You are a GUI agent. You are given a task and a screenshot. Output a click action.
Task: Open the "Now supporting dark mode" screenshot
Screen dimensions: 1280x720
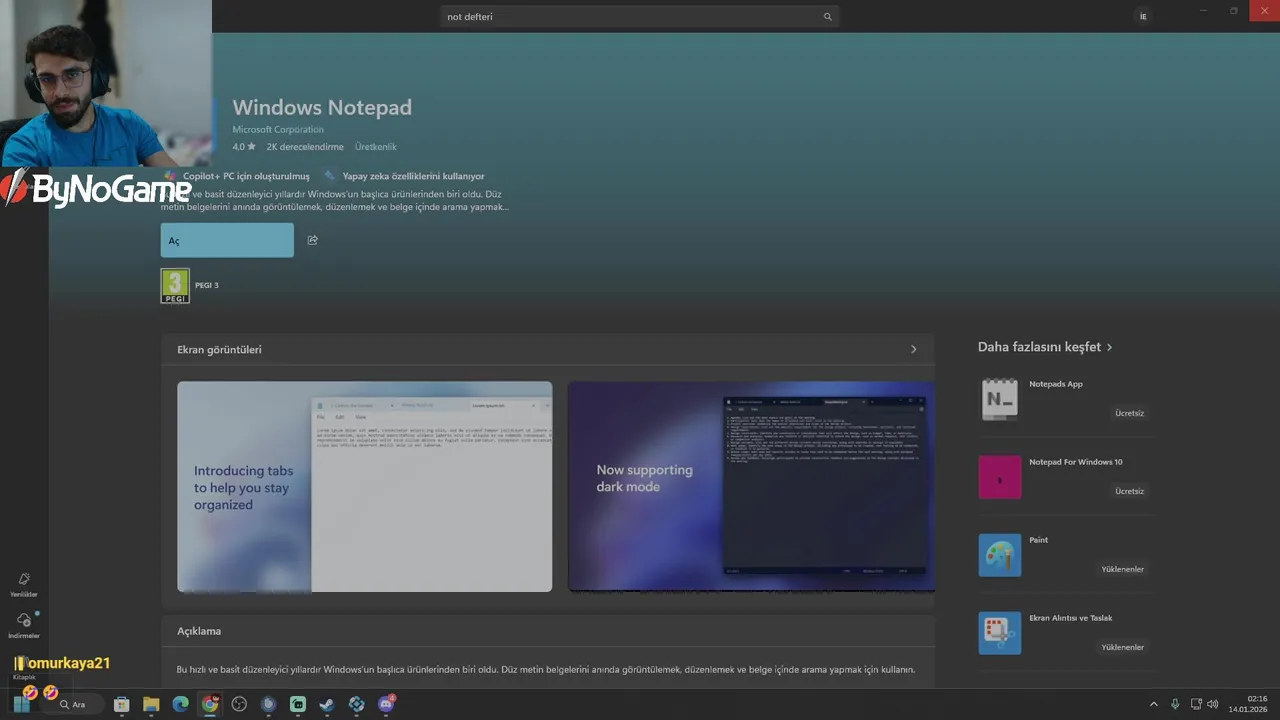pos(751,486)
